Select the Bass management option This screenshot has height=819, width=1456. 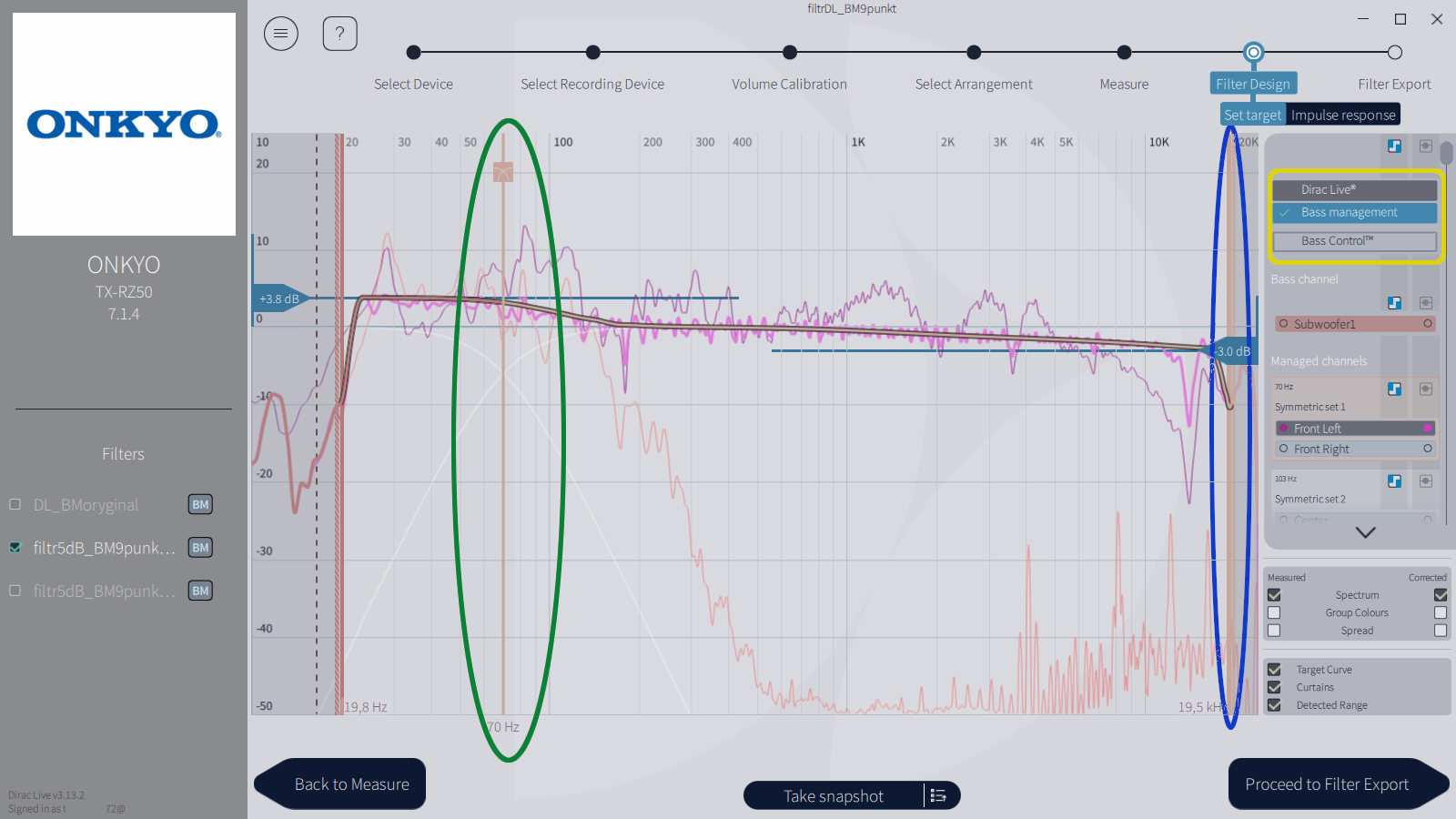pyautogui.click(x=1355, y=212)
